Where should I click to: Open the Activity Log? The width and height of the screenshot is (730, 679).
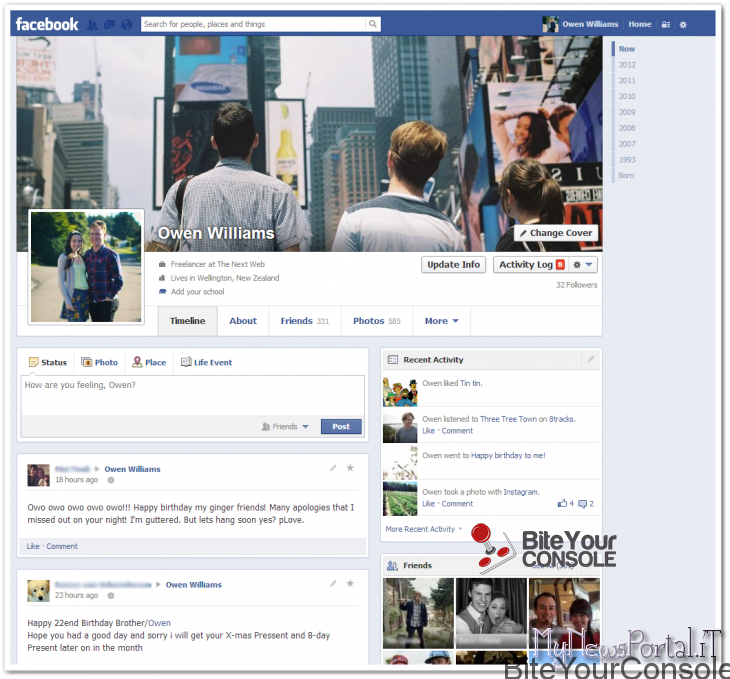pos(531,265)
